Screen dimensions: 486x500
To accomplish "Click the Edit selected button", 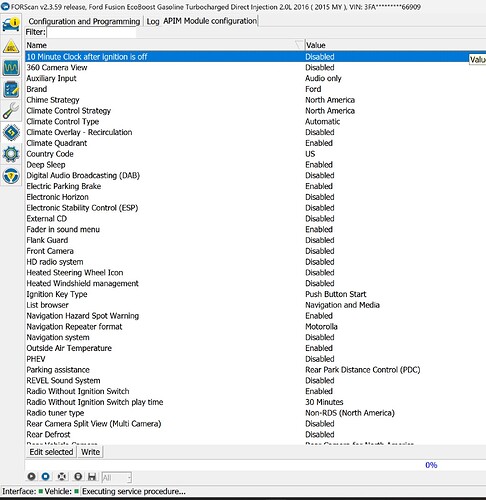I will coord(51,452).
